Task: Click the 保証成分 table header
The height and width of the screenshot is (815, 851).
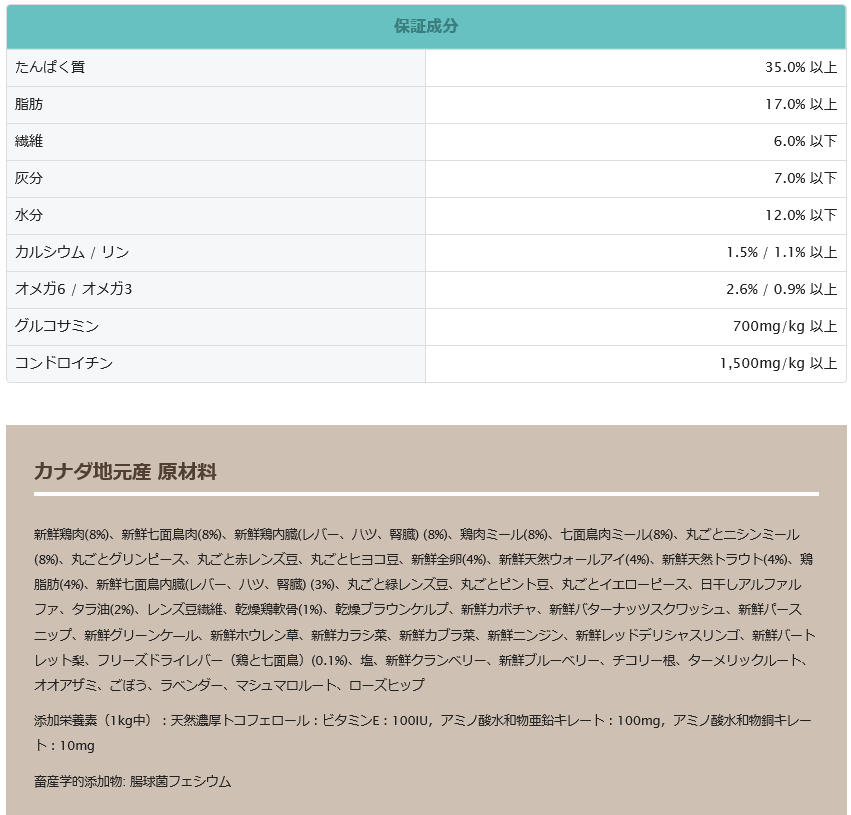Action: (x=426, y=27)
